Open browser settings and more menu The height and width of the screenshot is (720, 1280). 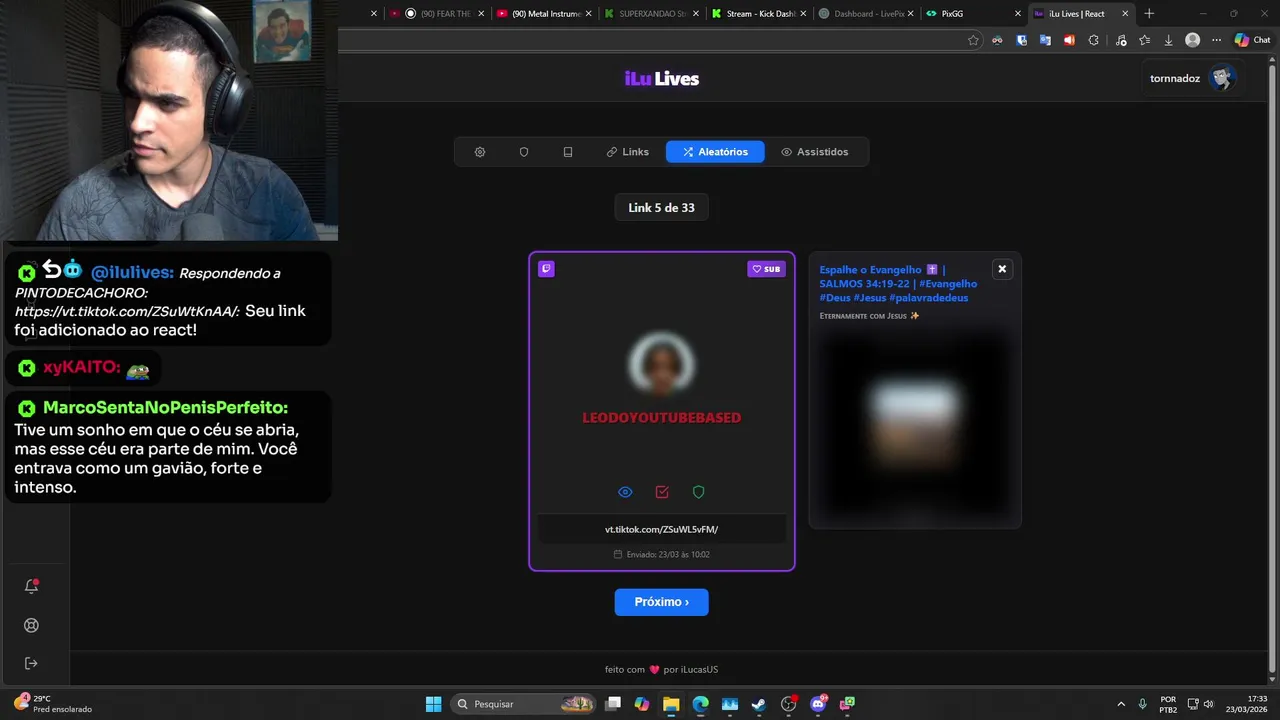(x=1216, y=40)
